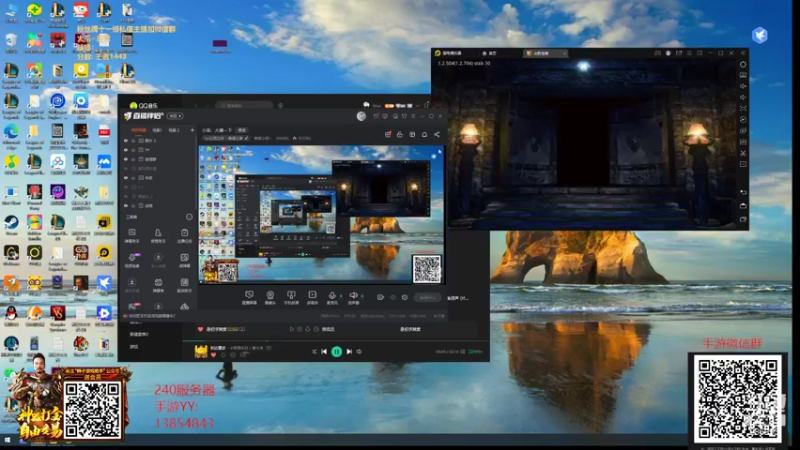Take screenshot with emulator scissors icon
This screenshot has height=450, width=800.
pyautogui.click(x=743, y=153)
